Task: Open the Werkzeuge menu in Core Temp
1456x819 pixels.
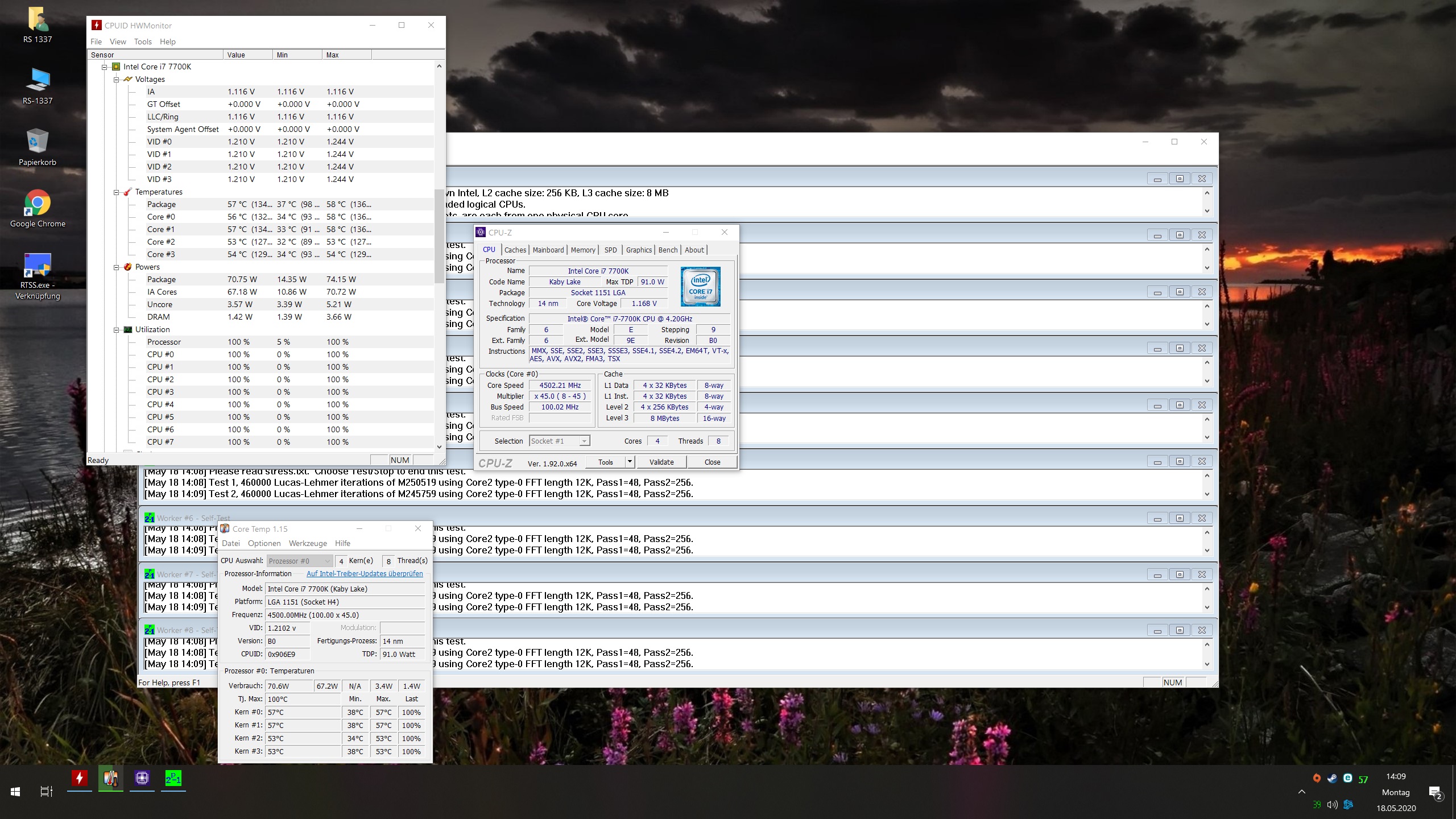Action: click(308, 543)
